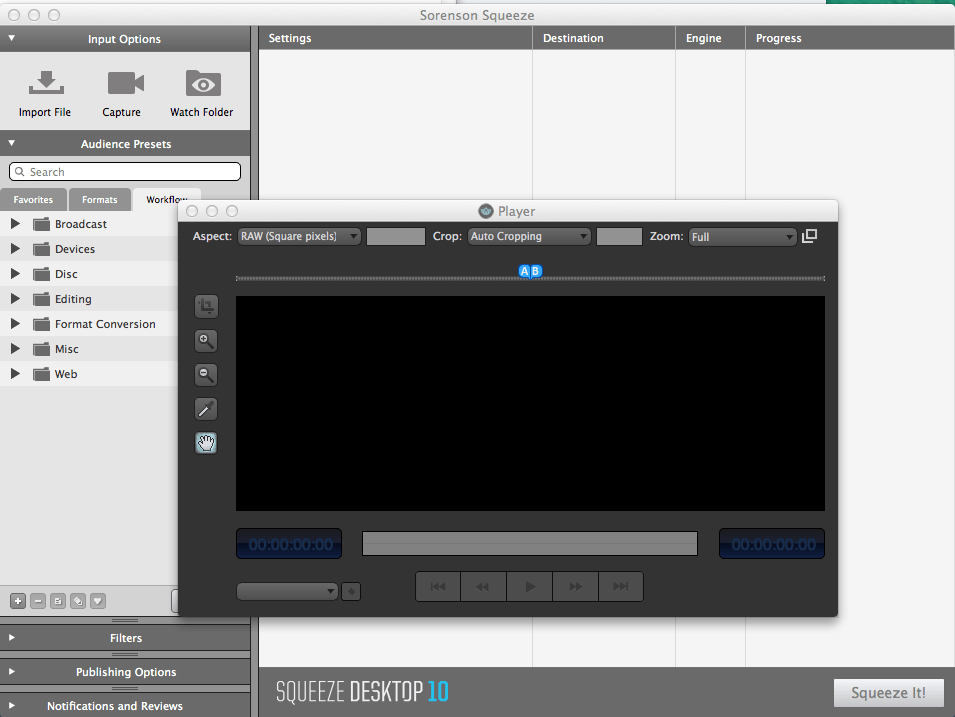This screenshot has width=955, height=717.
Task: Activate the zoom in magnifier tool
Action: [206, 341]
